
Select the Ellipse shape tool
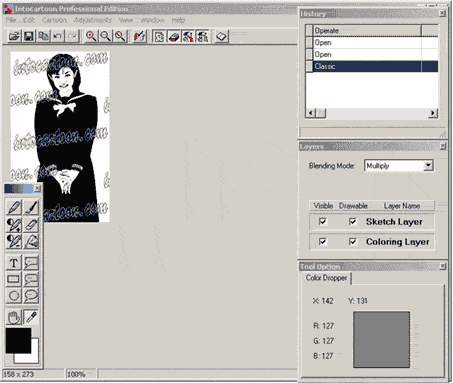(x=14, y=296)
